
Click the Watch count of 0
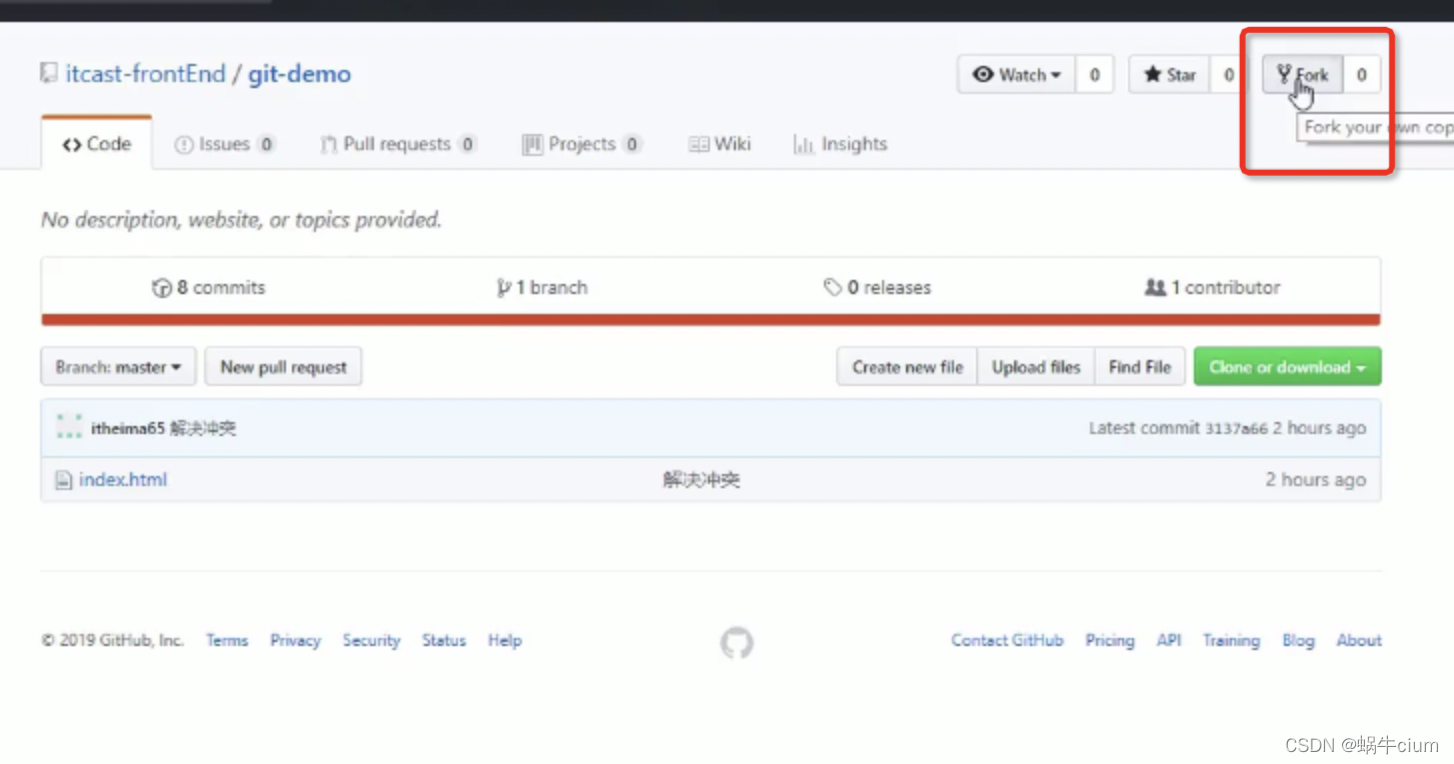coord(1095,75)
